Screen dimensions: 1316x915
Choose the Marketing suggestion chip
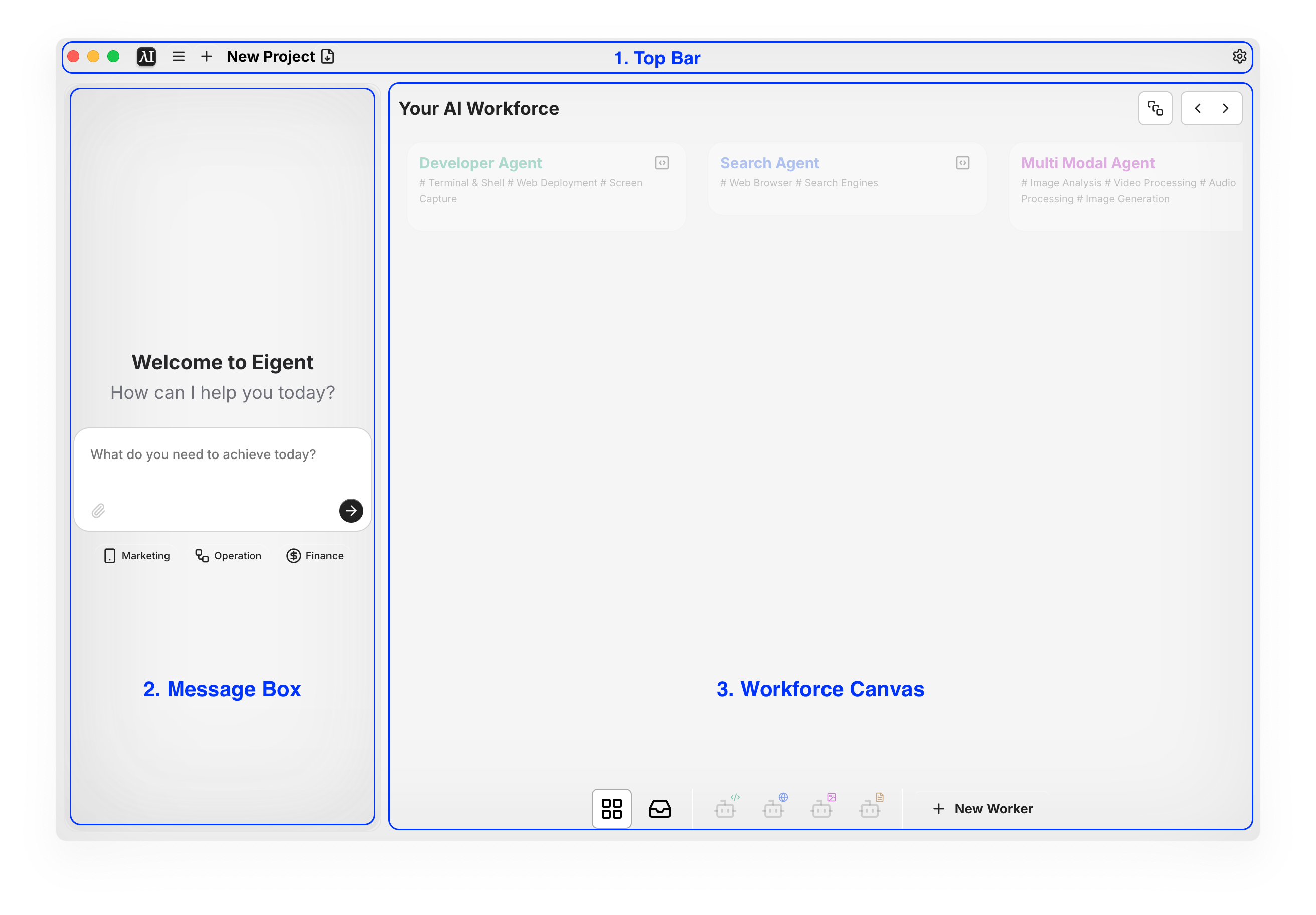(137, 556)
